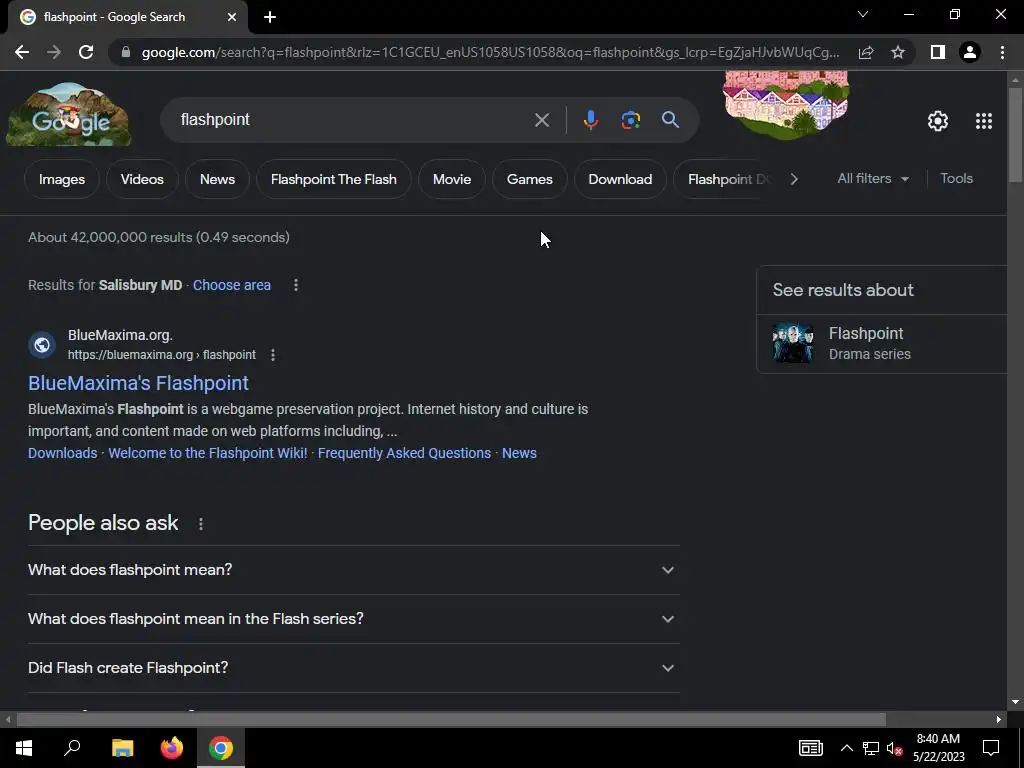Open the Windows notification center
The width and height of the screenshot is (1024, 768).
pyautogui.click(x=991, y=748)
